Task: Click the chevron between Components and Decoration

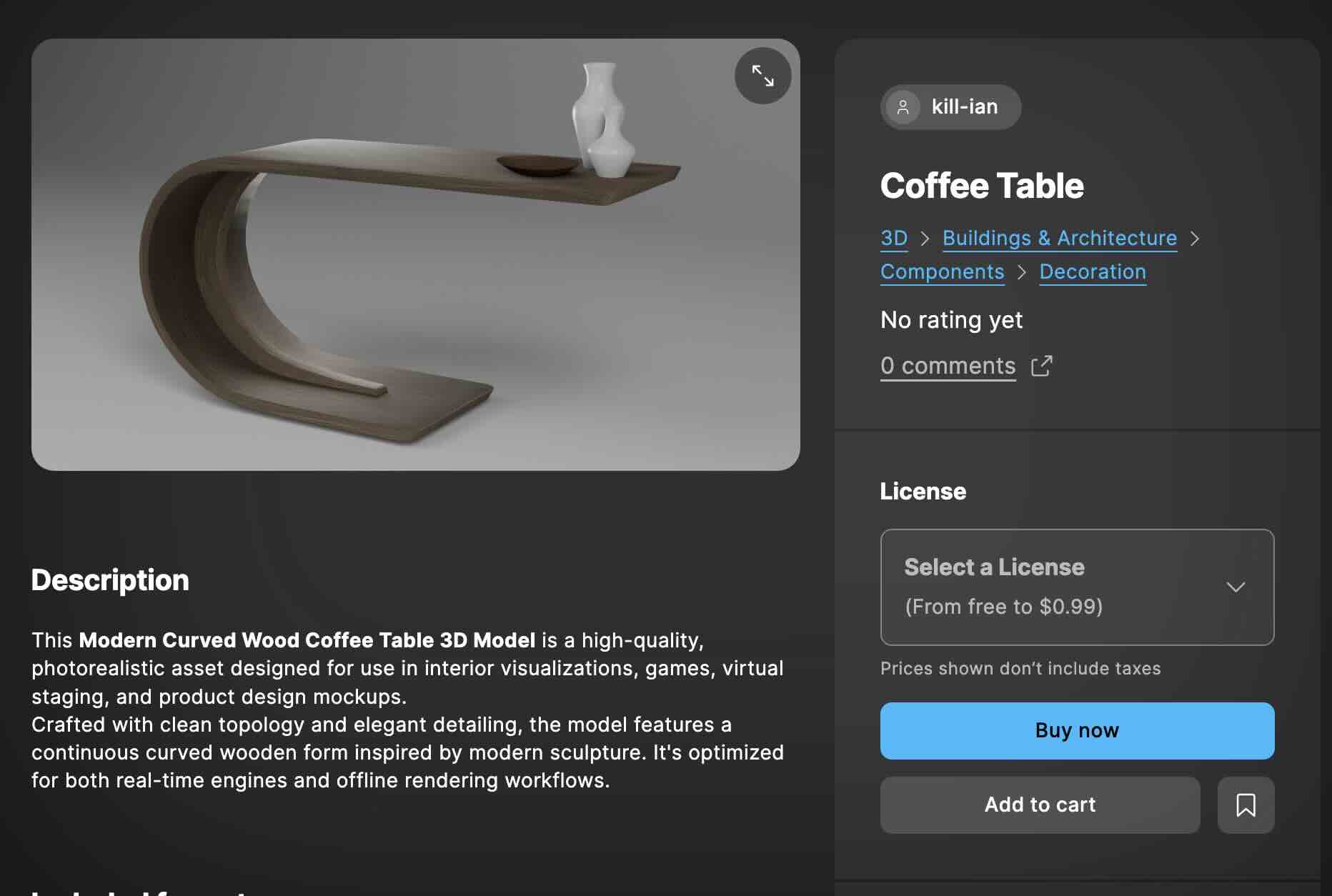Action: pos(1022,272)
